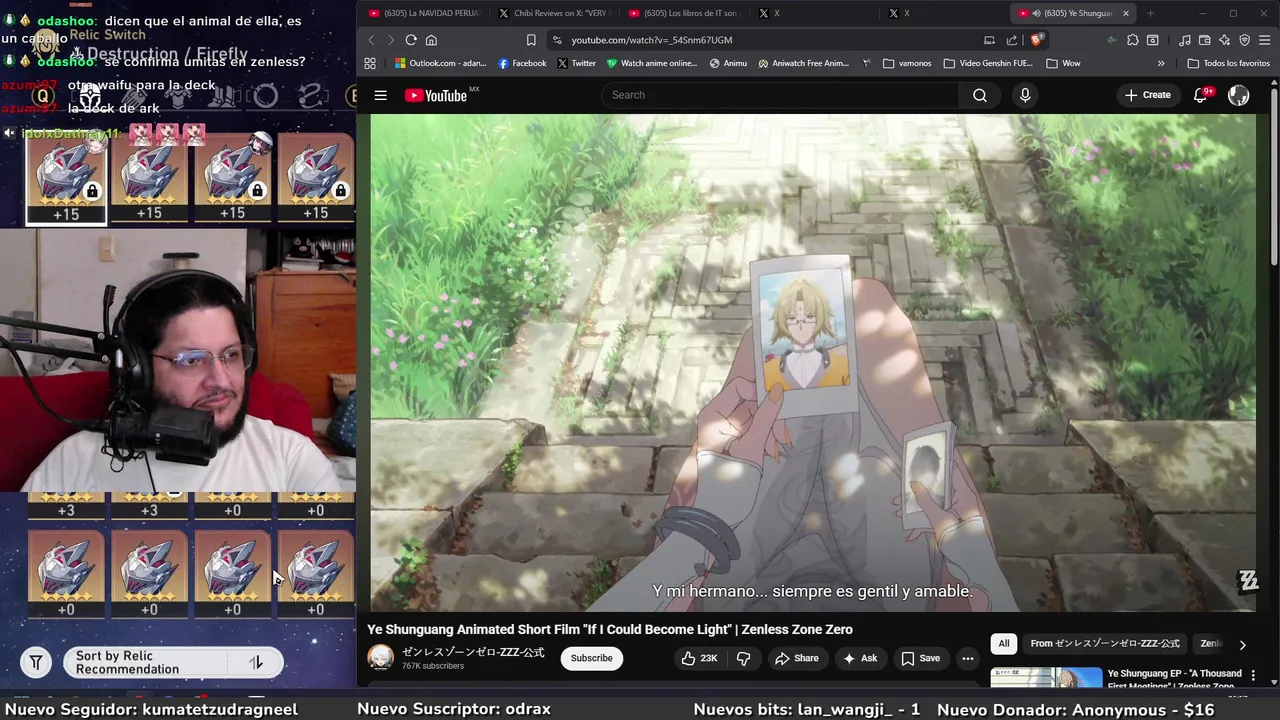Image resolution: width=1280 pixels, height=720 pixels.
Task: Open the Video Genshin FUE bookmarks folder
Action: pos(988,63)
